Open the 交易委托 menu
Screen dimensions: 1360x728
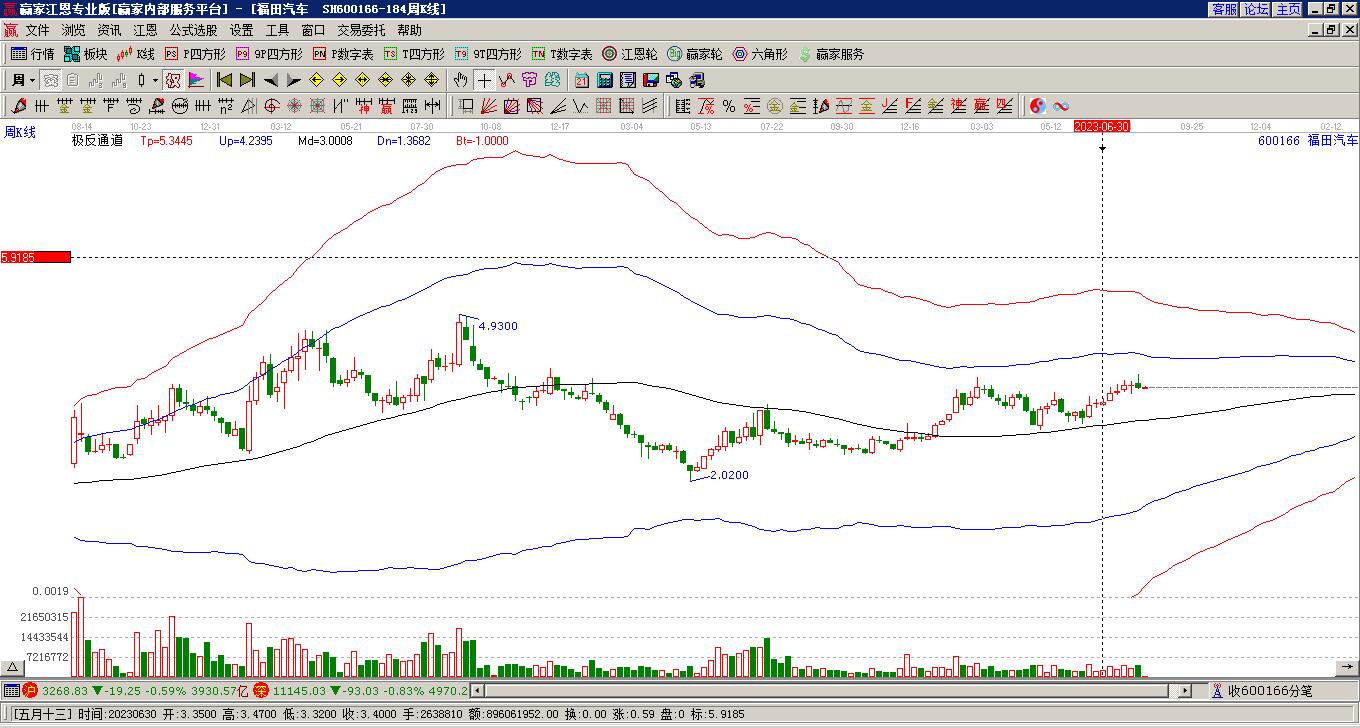(361, 30)
